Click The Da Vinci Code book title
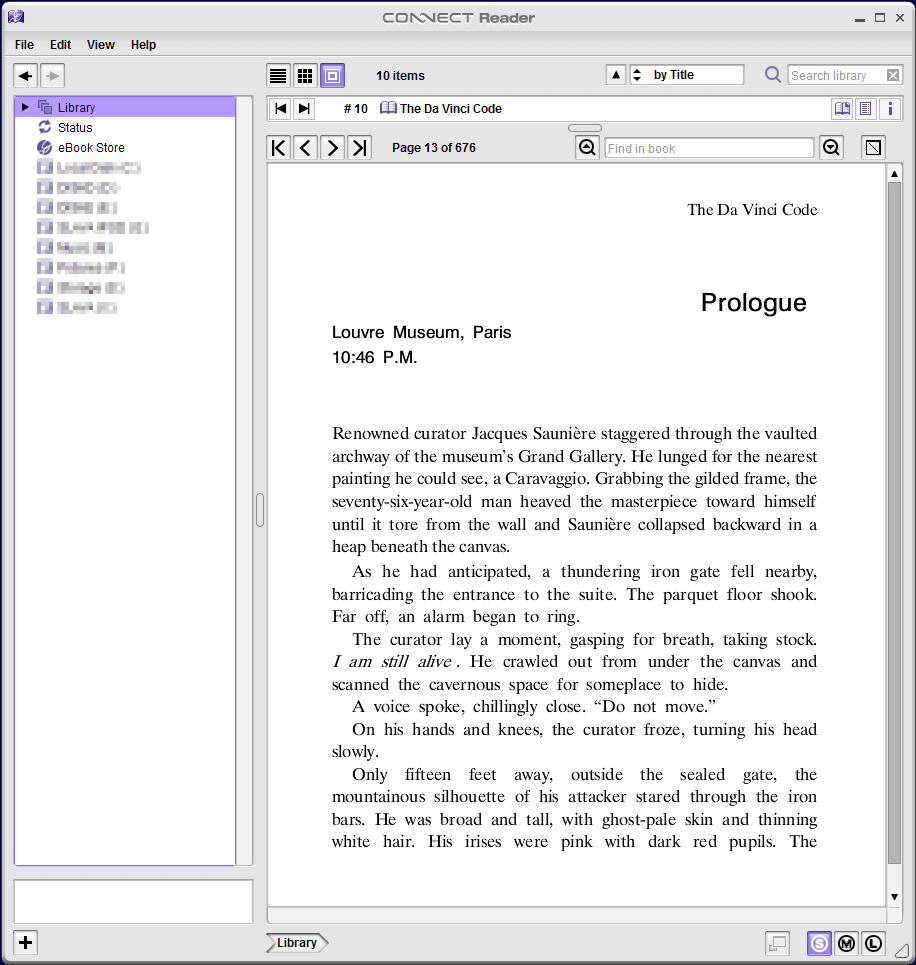 pyautogui.click(x=451, y=109)
